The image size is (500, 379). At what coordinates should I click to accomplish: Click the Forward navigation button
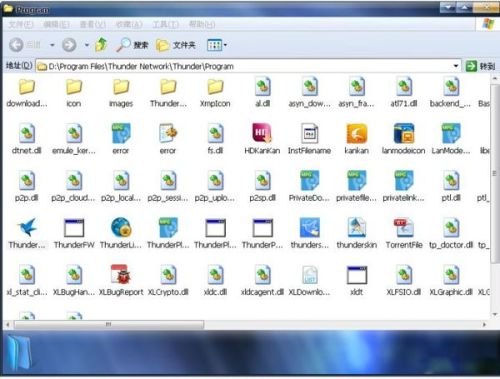[x=69, y=45]
